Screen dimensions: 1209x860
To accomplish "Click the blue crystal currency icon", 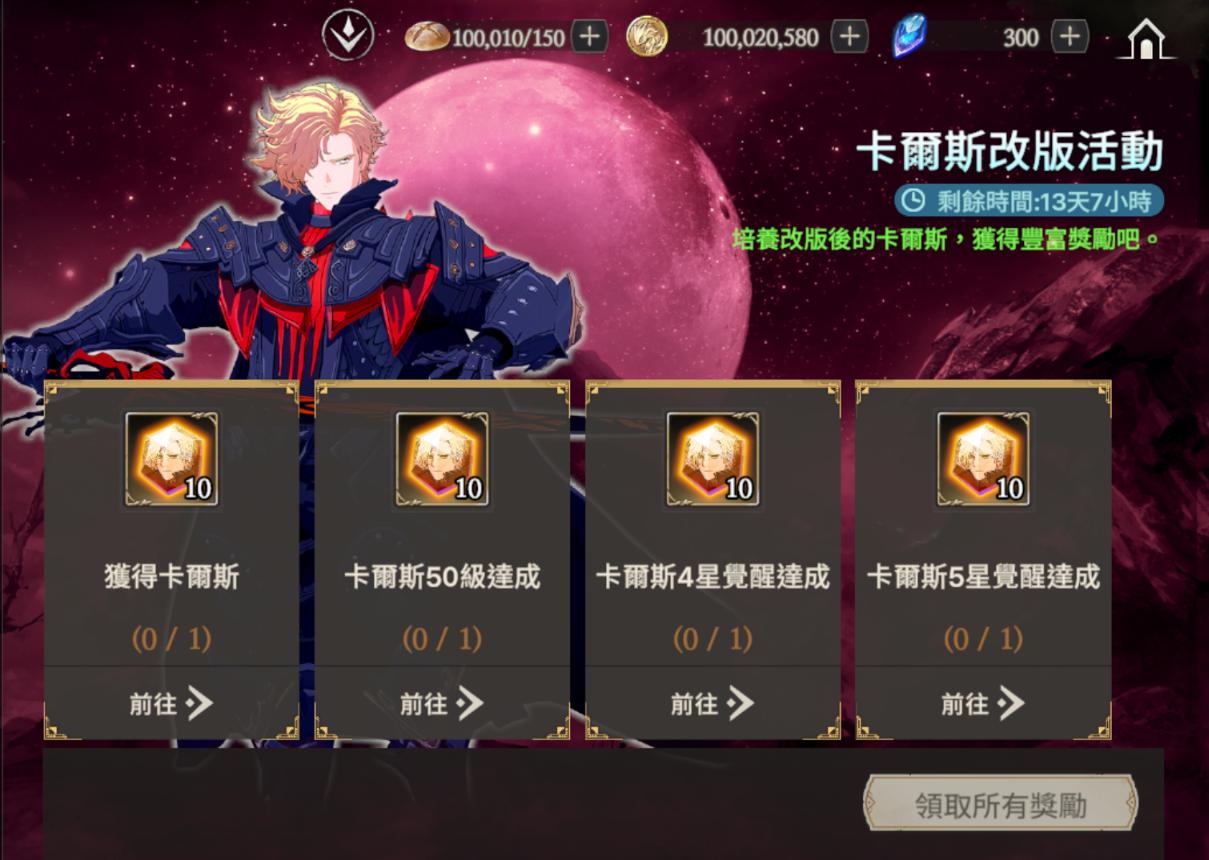I will (x=910, y=36).
